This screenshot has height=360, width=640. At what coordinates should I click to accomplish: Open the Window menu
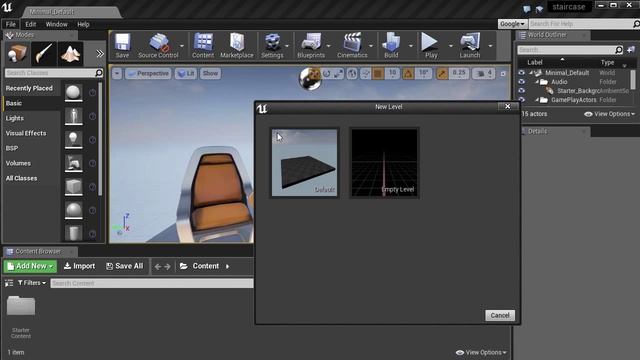[x=56, y=24]
